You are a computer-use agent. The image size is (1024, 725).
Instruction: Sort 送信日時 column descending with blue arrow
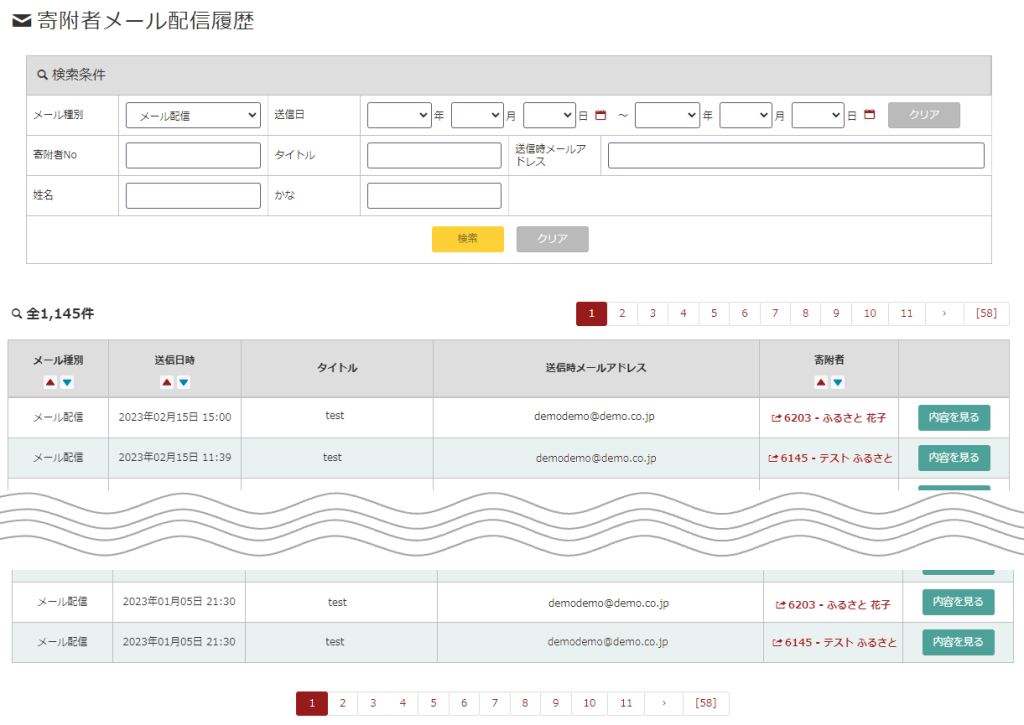coord(184,382)
